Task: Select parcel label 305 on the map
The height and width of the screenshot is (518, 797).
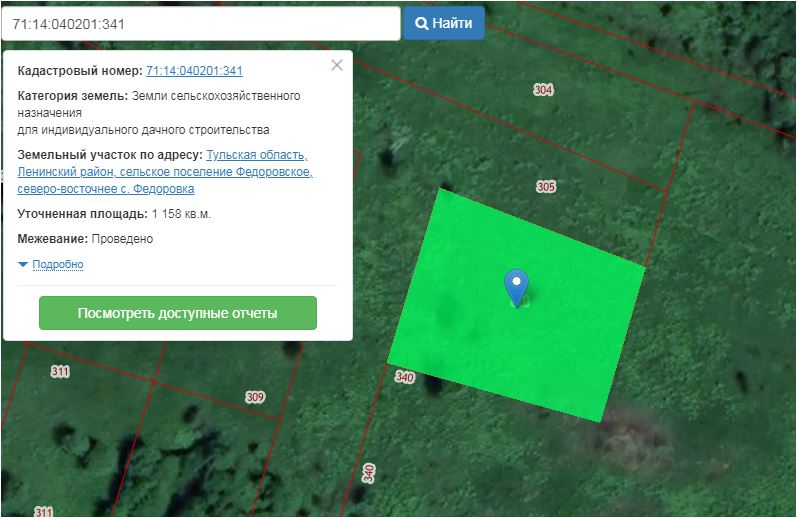Action: click(546, 187)
